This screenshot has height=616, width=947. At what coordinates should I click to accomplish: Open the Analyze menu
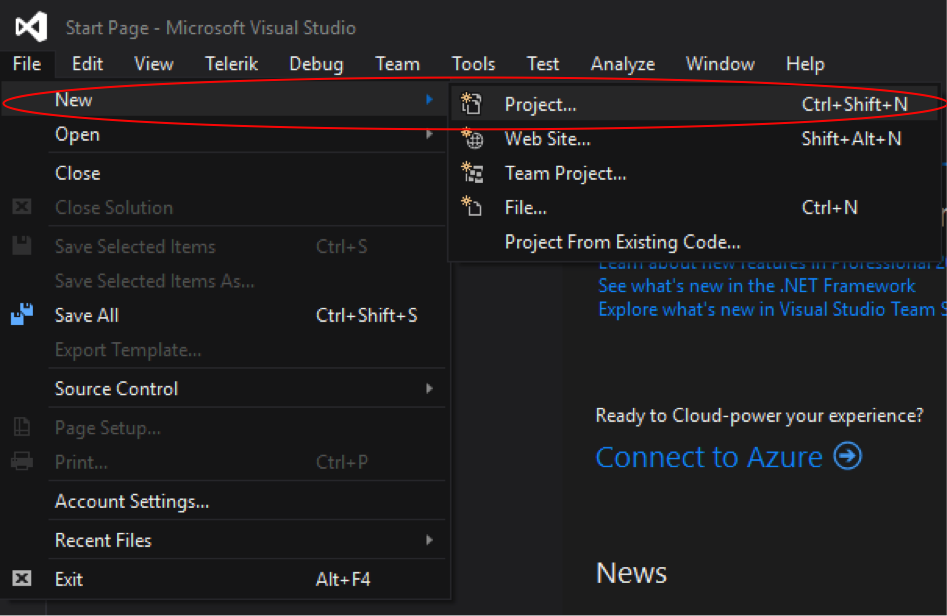[622, 64]
